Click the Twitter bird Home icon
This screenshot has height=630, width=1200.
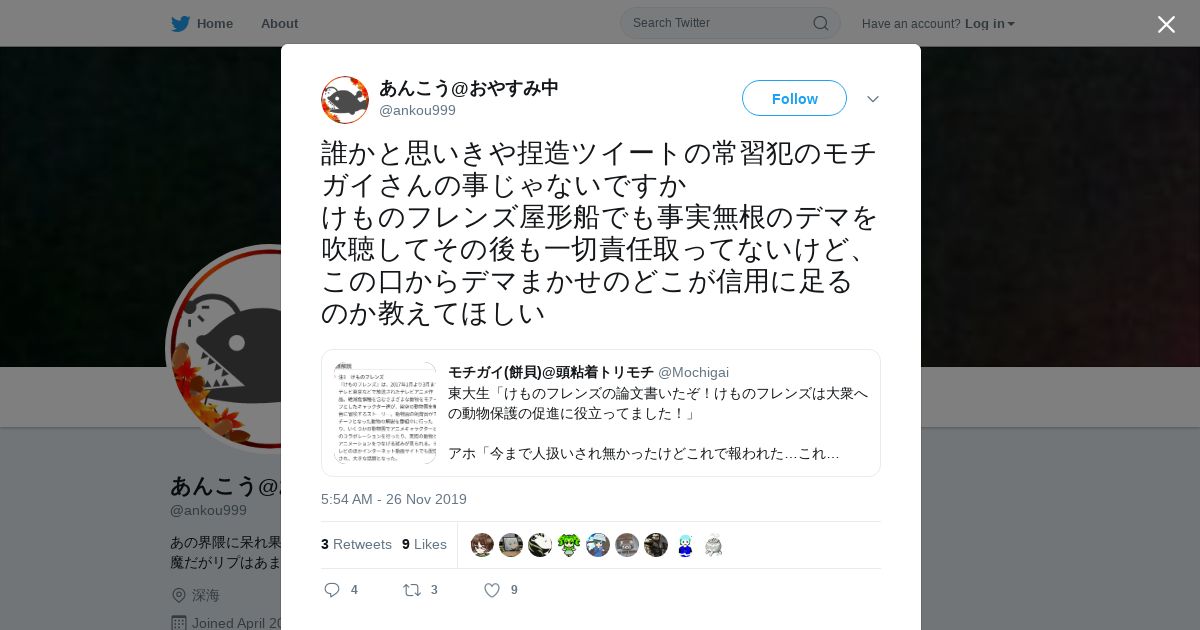180,23
